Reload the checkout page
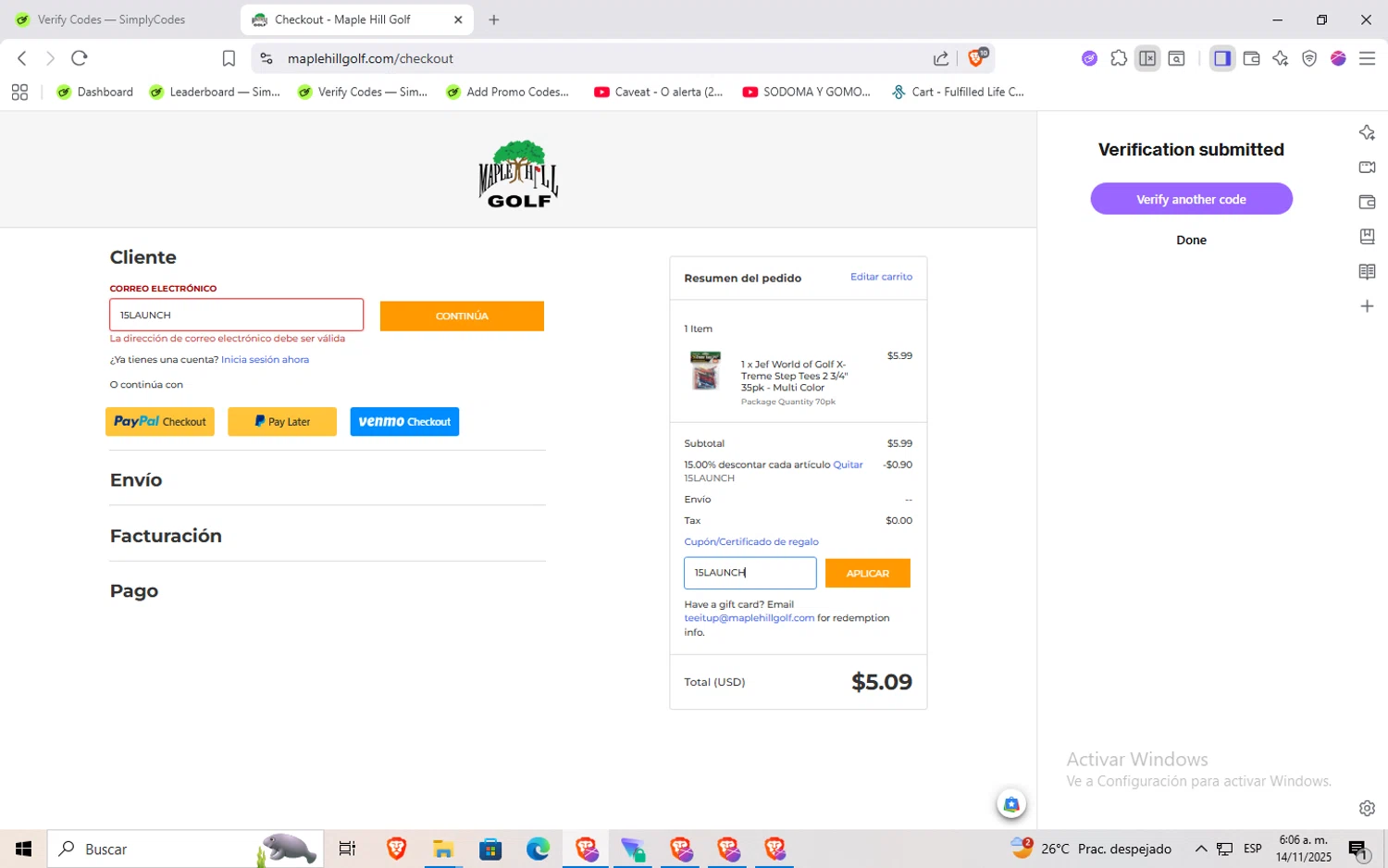This screenshot has height=868, width=1388. coord(80,58)
